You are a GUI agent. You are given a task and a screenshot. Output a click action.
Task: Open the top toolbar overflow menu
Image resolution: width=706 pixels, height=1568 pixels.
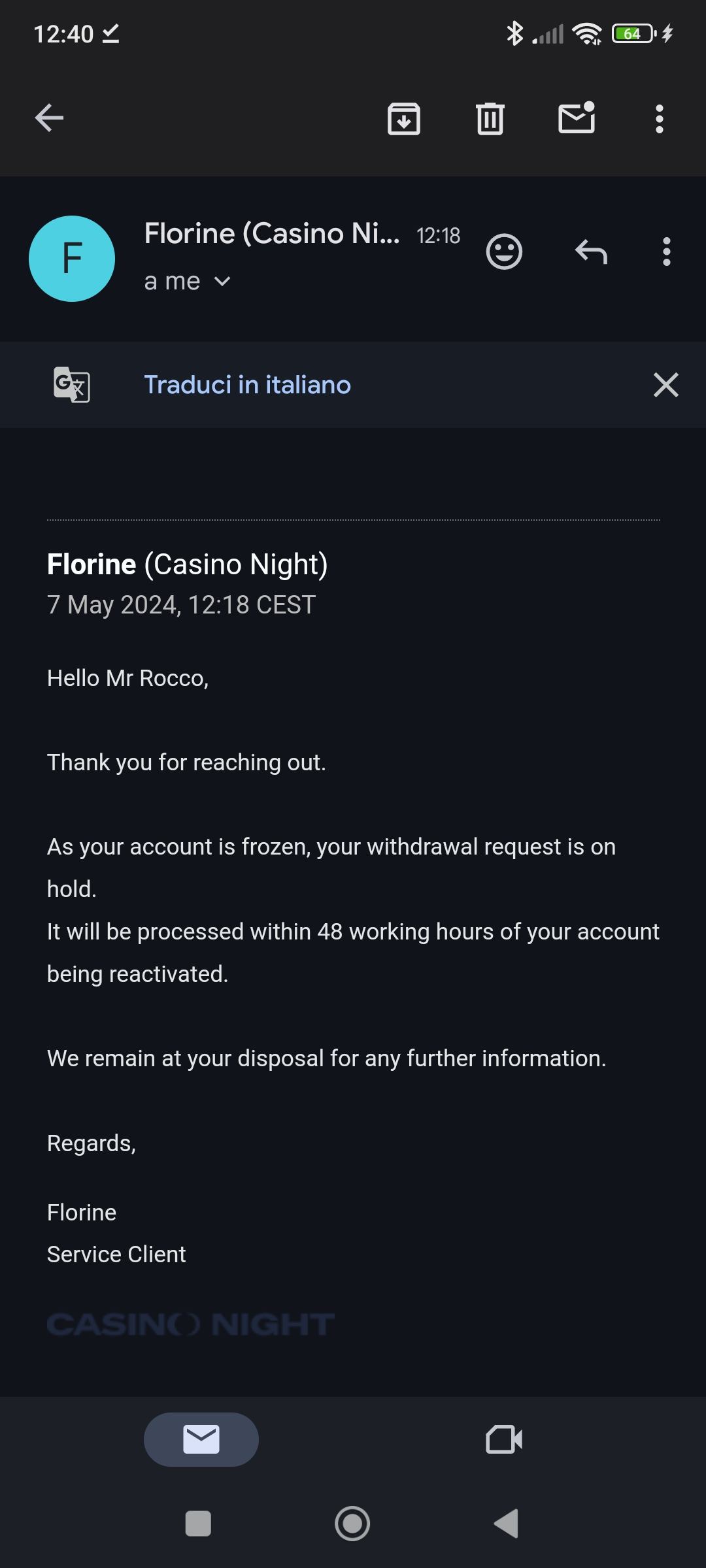[660, 119]
